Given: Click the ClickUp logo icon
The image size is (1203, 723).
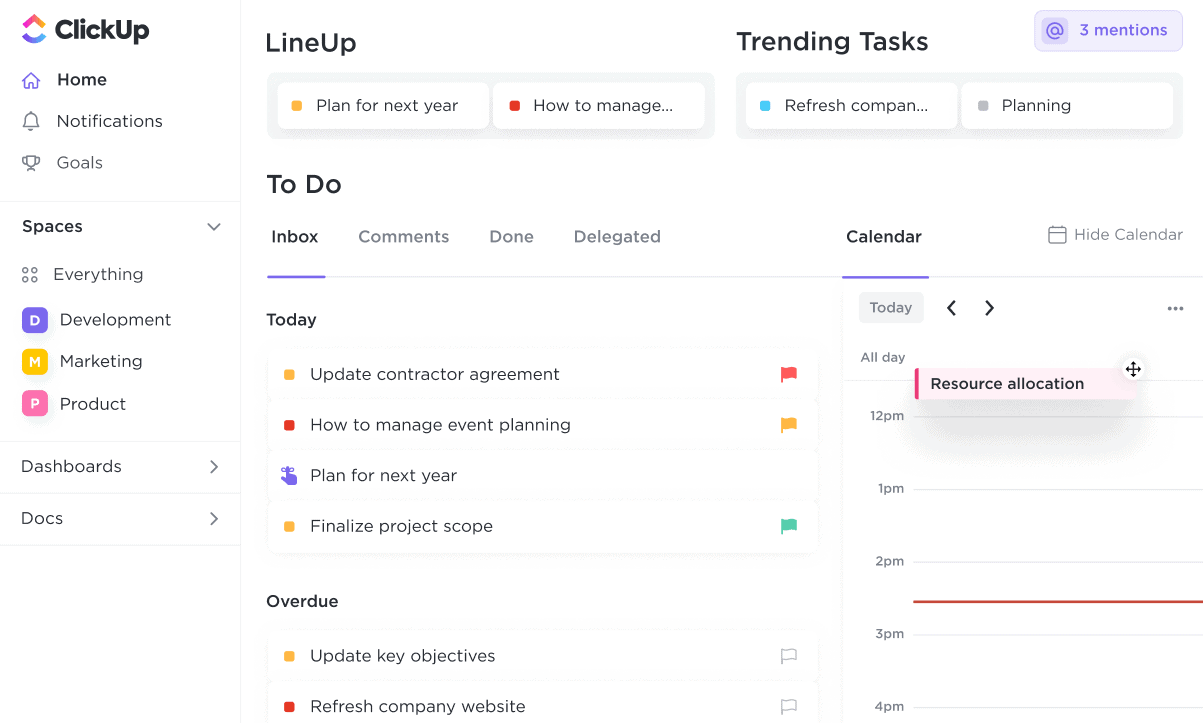Looking at the screenshot, I should [33, 30].
